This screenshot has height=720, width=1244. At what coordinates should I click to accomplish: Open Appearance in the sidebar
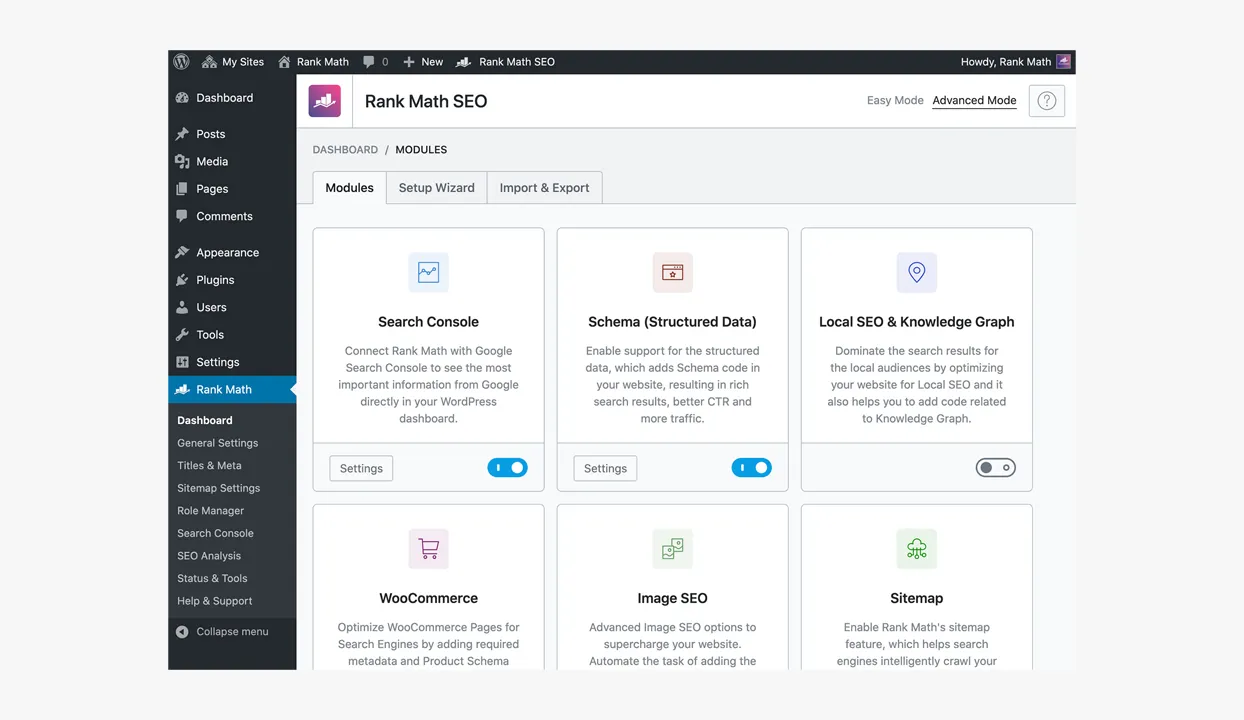232,253
